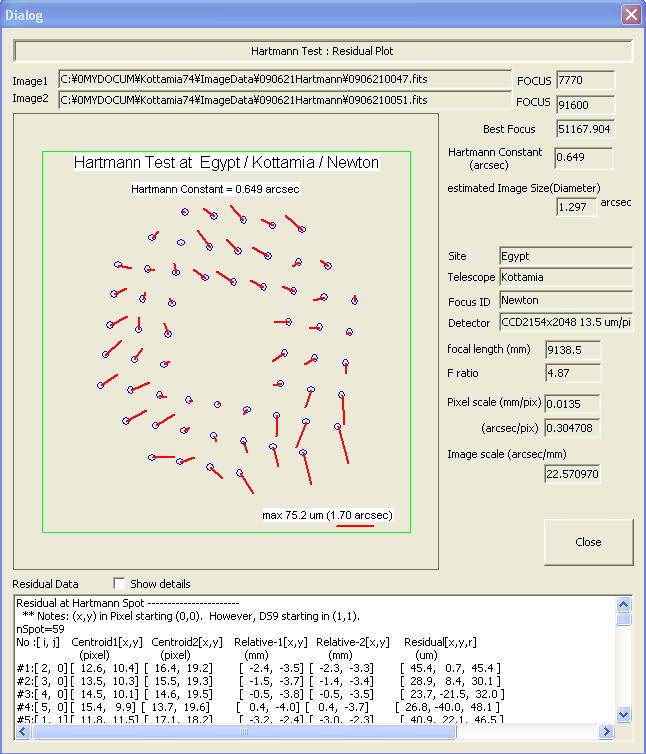Select the Image2 FOCUS value field
The height and width of the screenshot is (754, 646).
click(584, 103)
